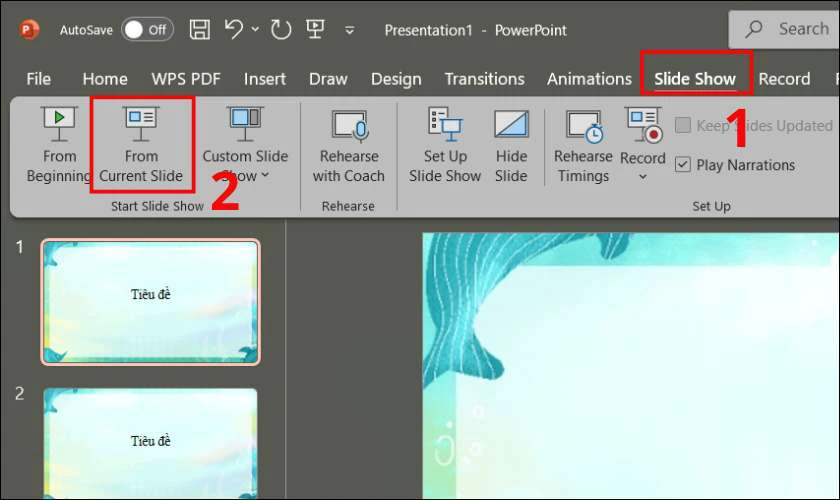This screenshot has width=840, height=500.
Task: Open the WPS PDF tab
Action: click(186, 79)
